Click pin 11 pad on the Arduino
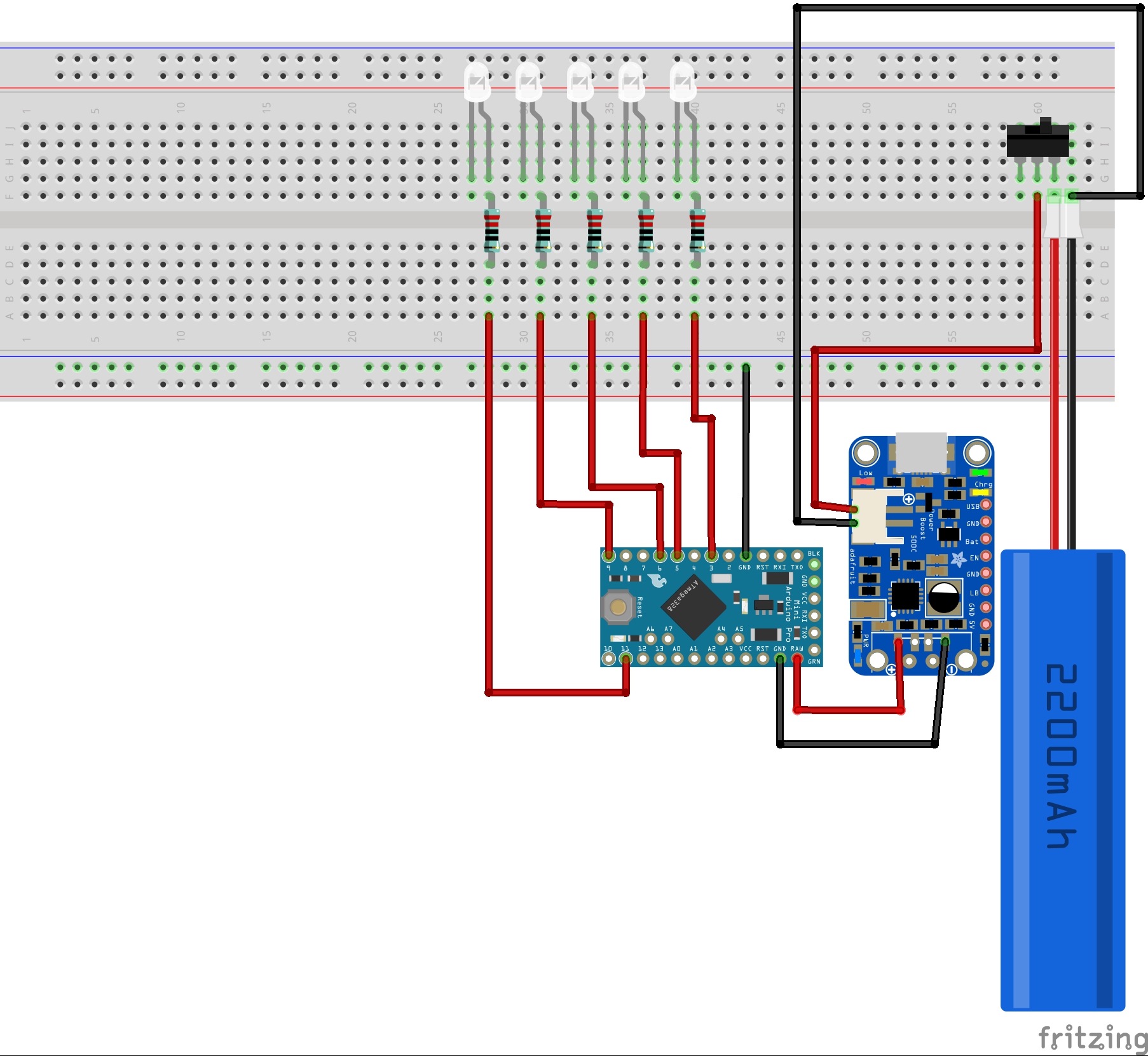This screenshot has height=1056, width=1148. 625,659
